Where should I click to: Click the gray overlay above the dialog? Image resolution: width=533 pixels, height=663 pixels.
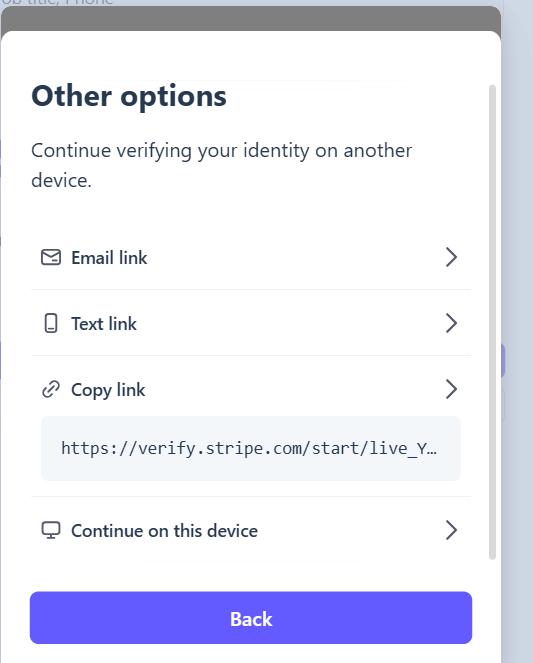[x=251, y=19]
